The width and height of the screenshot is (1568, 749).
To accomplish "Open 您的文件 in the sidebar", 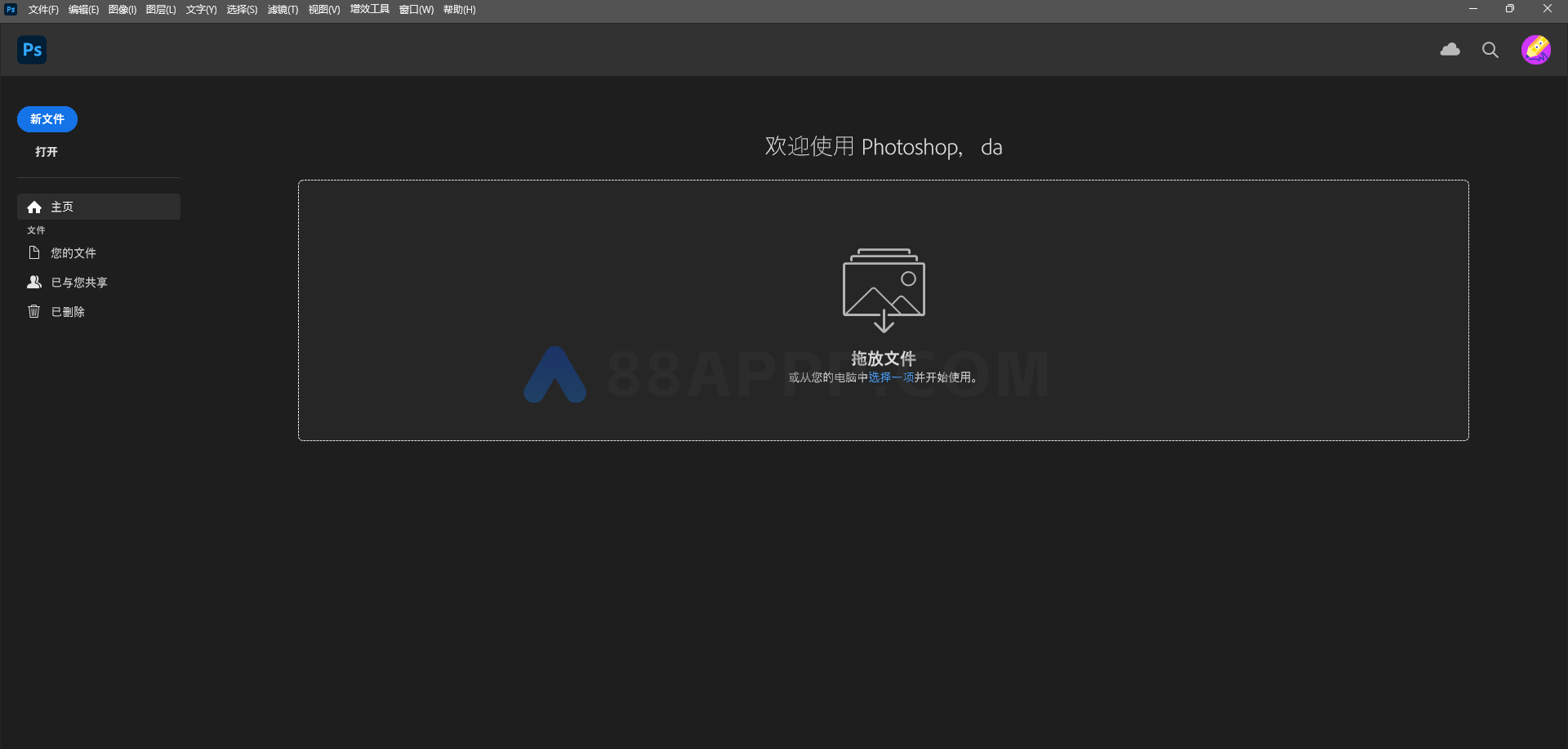I will (99, 253).
